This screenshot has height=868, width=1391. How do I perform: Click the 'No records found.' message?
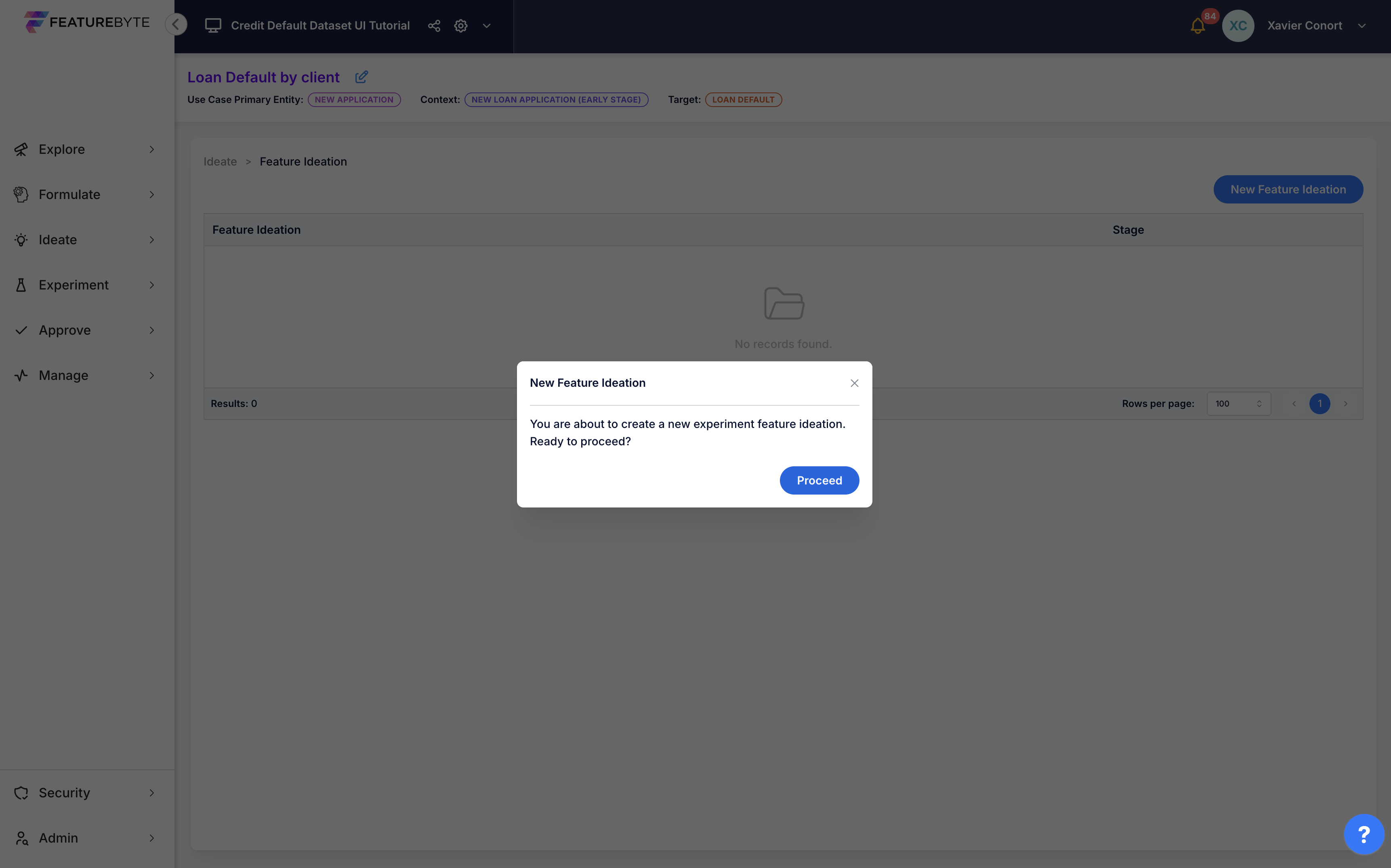click(x=783, y=344)
